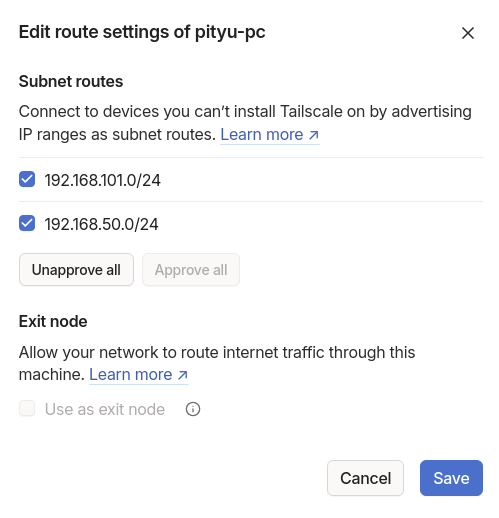Click the Subnet routes section heading

tap(71, 82)
